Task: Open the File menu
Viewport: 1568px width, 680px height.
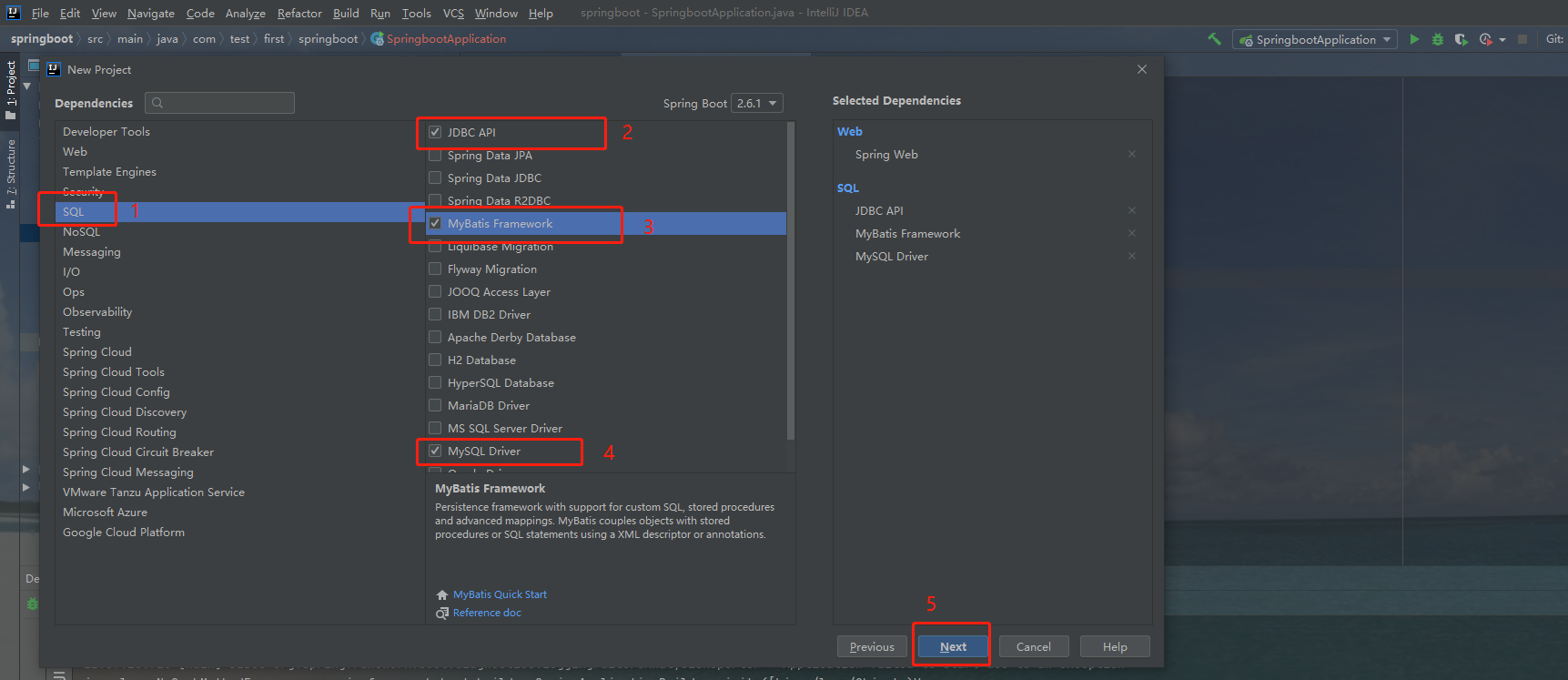Action: click(x=40, y=13)
